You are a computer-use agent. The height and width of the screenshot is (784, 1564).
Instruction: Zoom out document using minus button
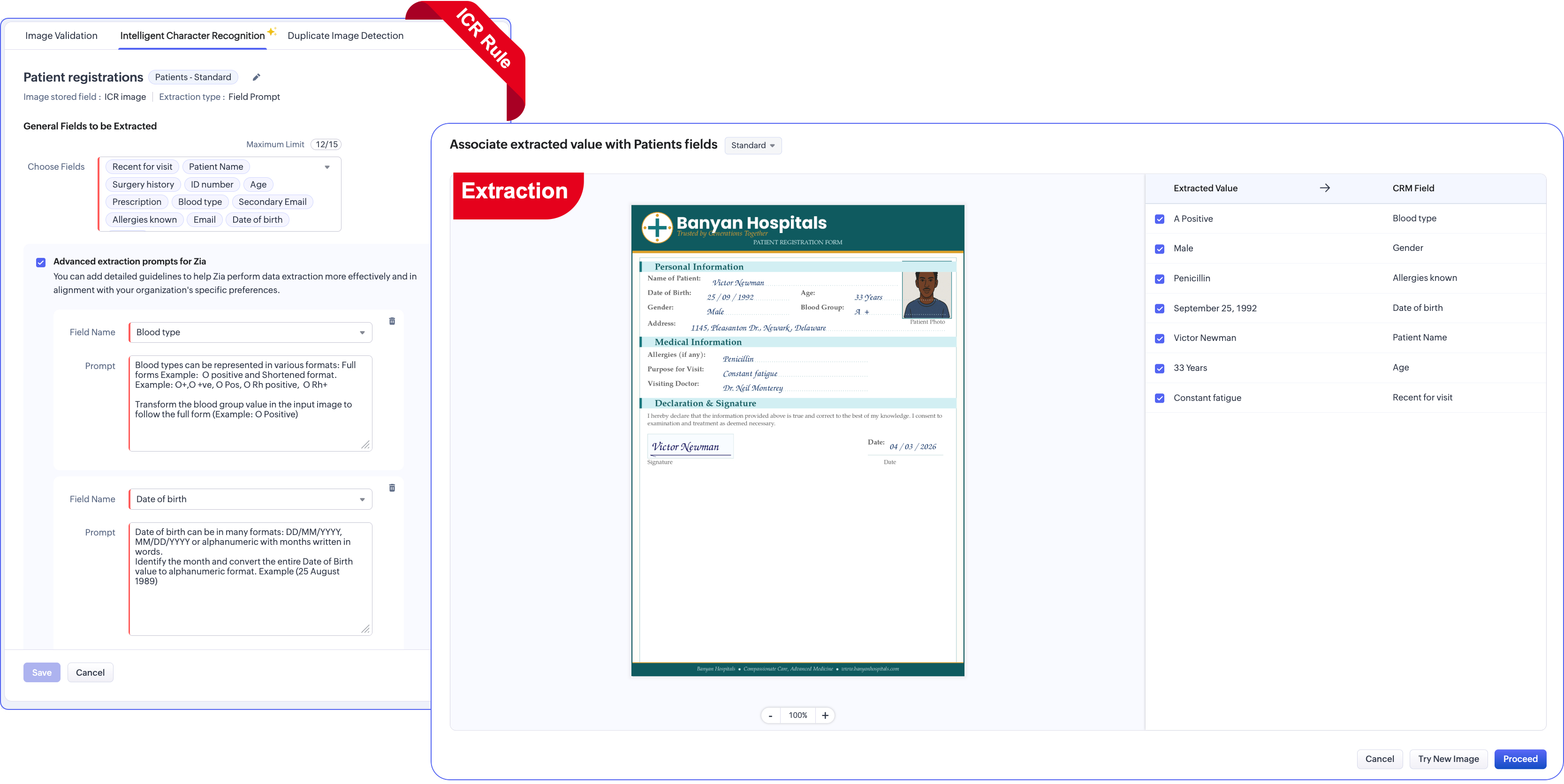(770, 716)
